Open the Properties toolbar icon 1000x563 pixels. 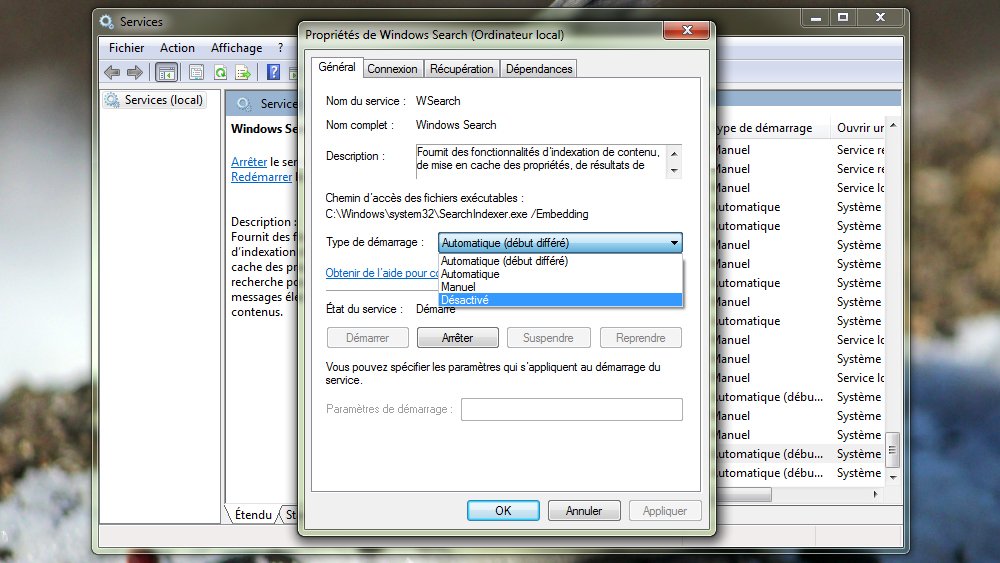click(x=196, y=73)
